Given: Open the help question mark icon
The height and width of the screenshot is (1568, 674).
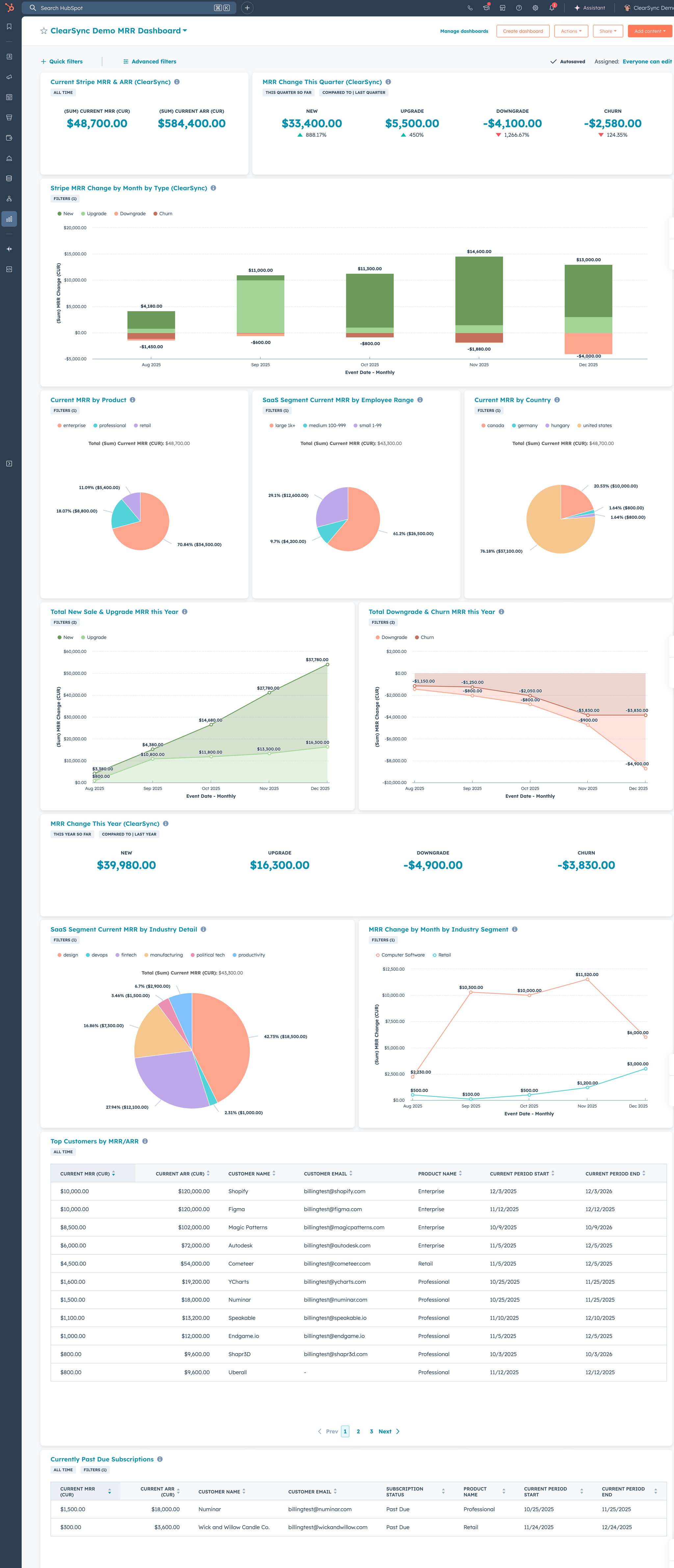Looking at the screenshot, I should pyautogui.click(x=519, y=8).
